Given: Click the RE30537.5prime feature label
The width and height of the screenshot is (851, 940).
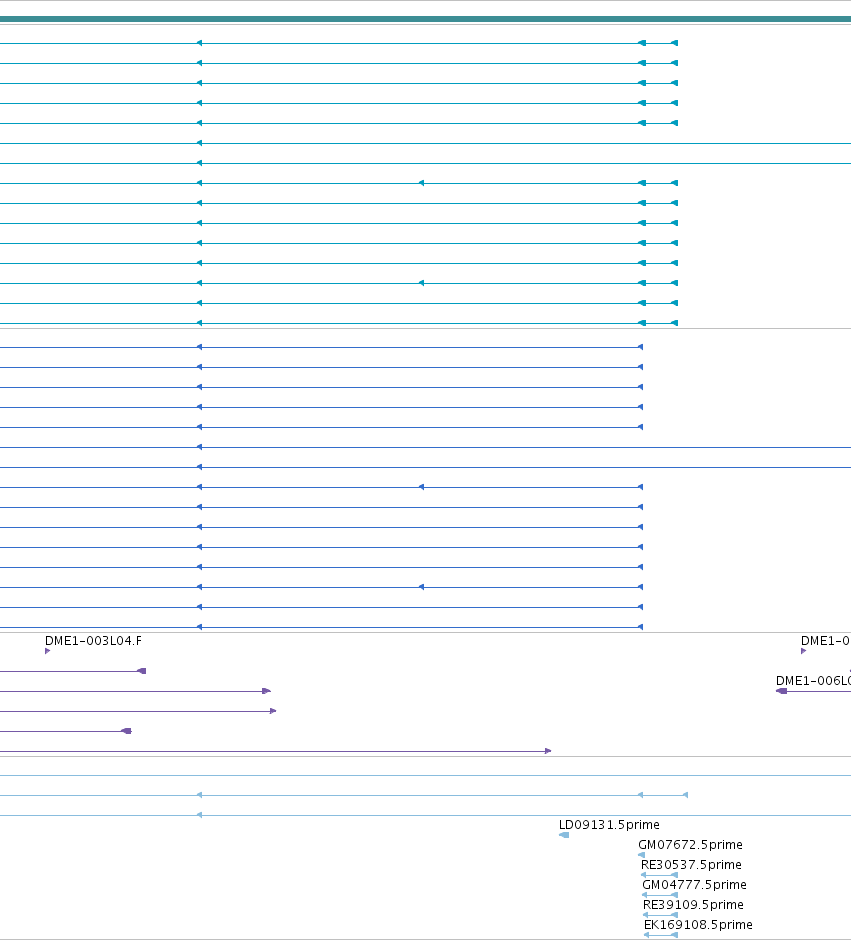Looking at the screenshot, I should [x=691, y=864].
